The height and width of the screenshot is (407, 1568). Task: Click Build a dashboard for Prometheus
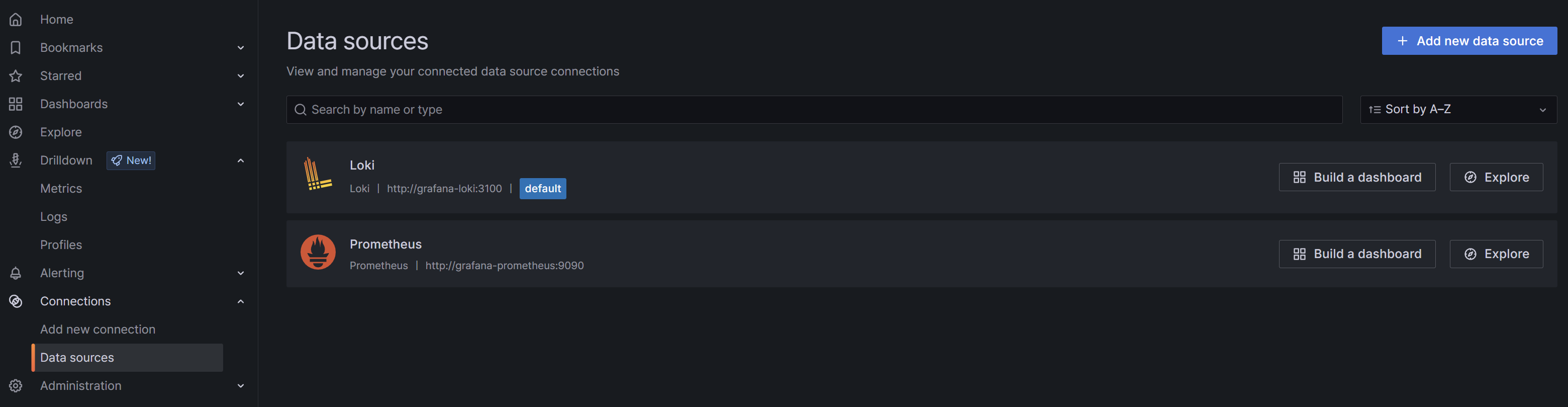tap(1357, 254)
